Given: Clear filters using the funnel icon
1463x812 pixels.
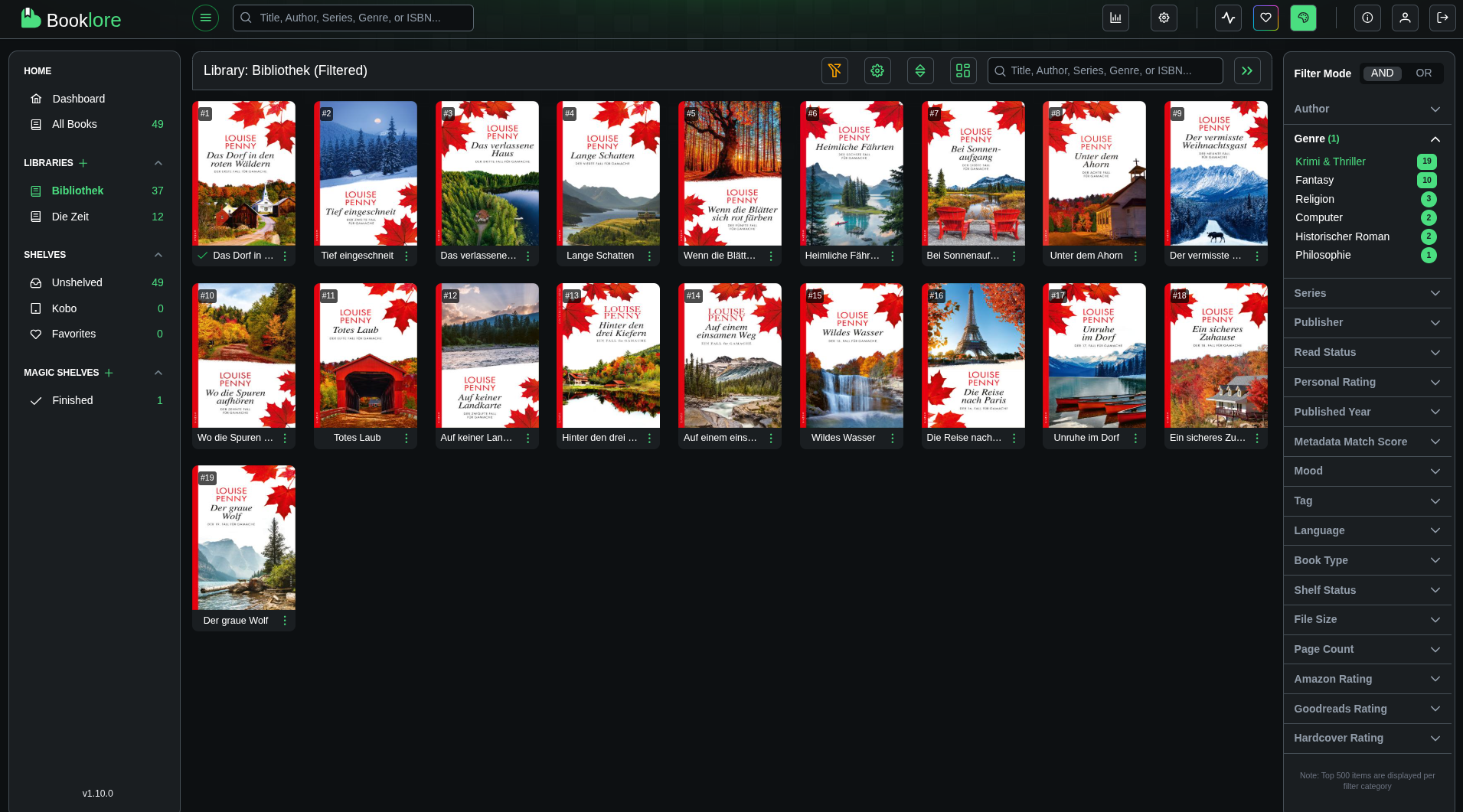Looking at the screenshot, I should coord(834,70).
